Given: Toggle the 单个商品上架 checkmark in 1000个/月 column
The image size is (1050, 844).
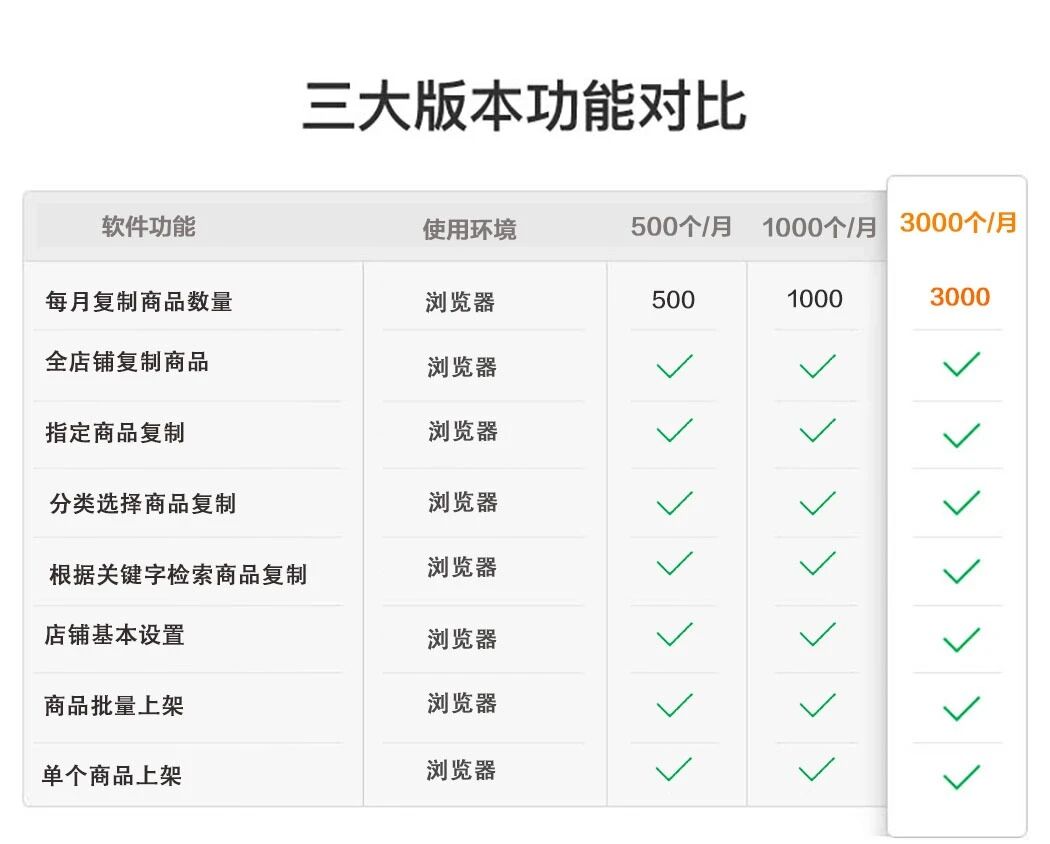Looking at the screenshot, I should [x=813, y=771].
